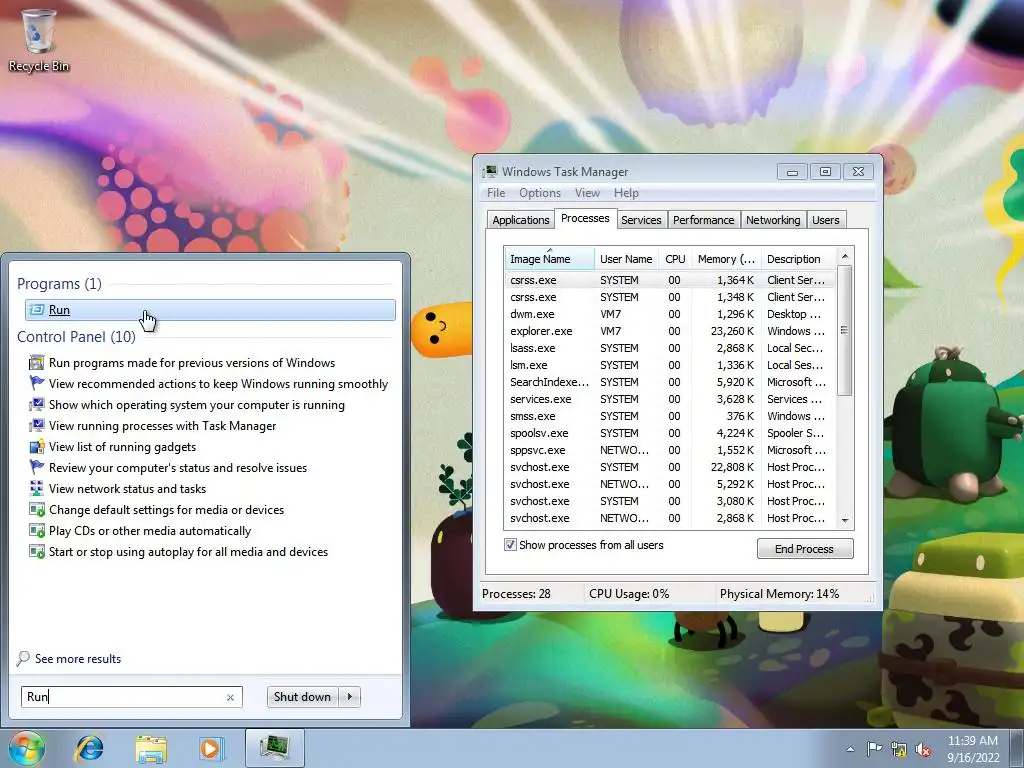The image size is (1024, 768).
Task: Click flag icon beside View recommended actions
Action: pos(37,383)
